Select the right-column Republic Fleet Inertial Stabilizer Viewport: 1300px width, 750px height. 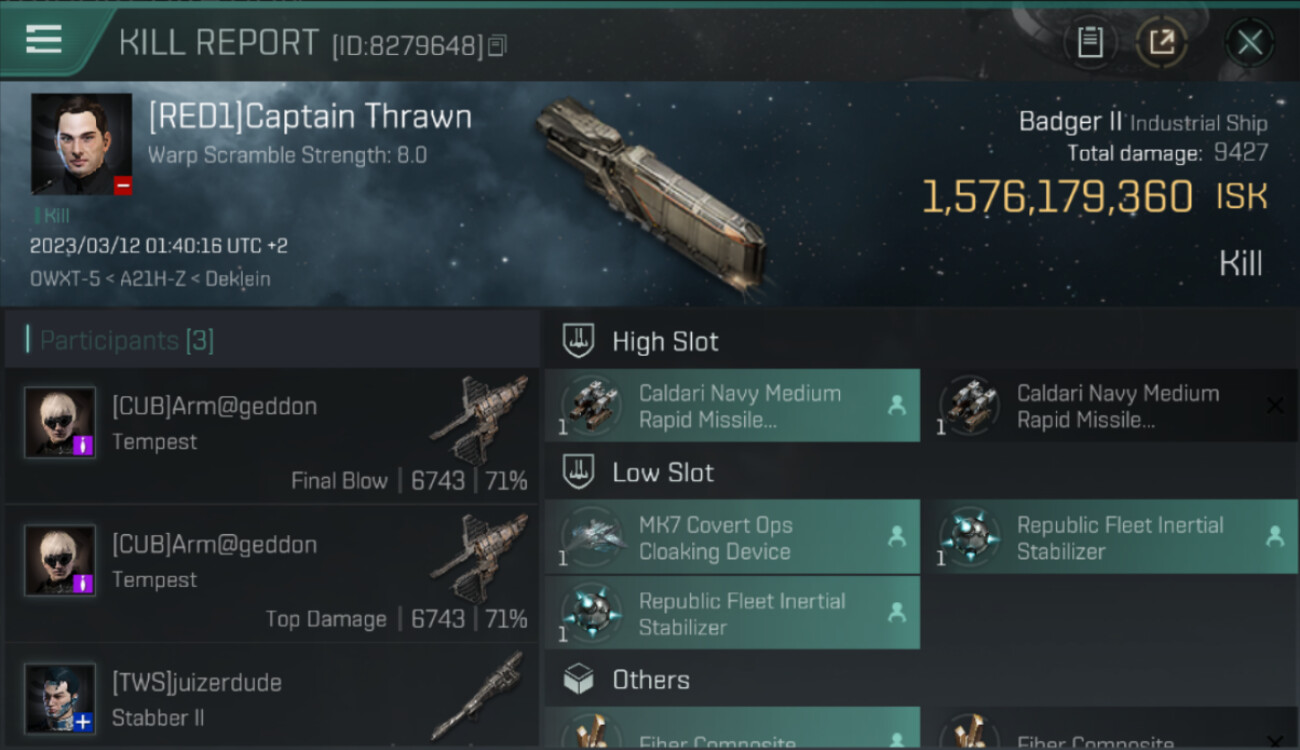tap(1120, 538)
